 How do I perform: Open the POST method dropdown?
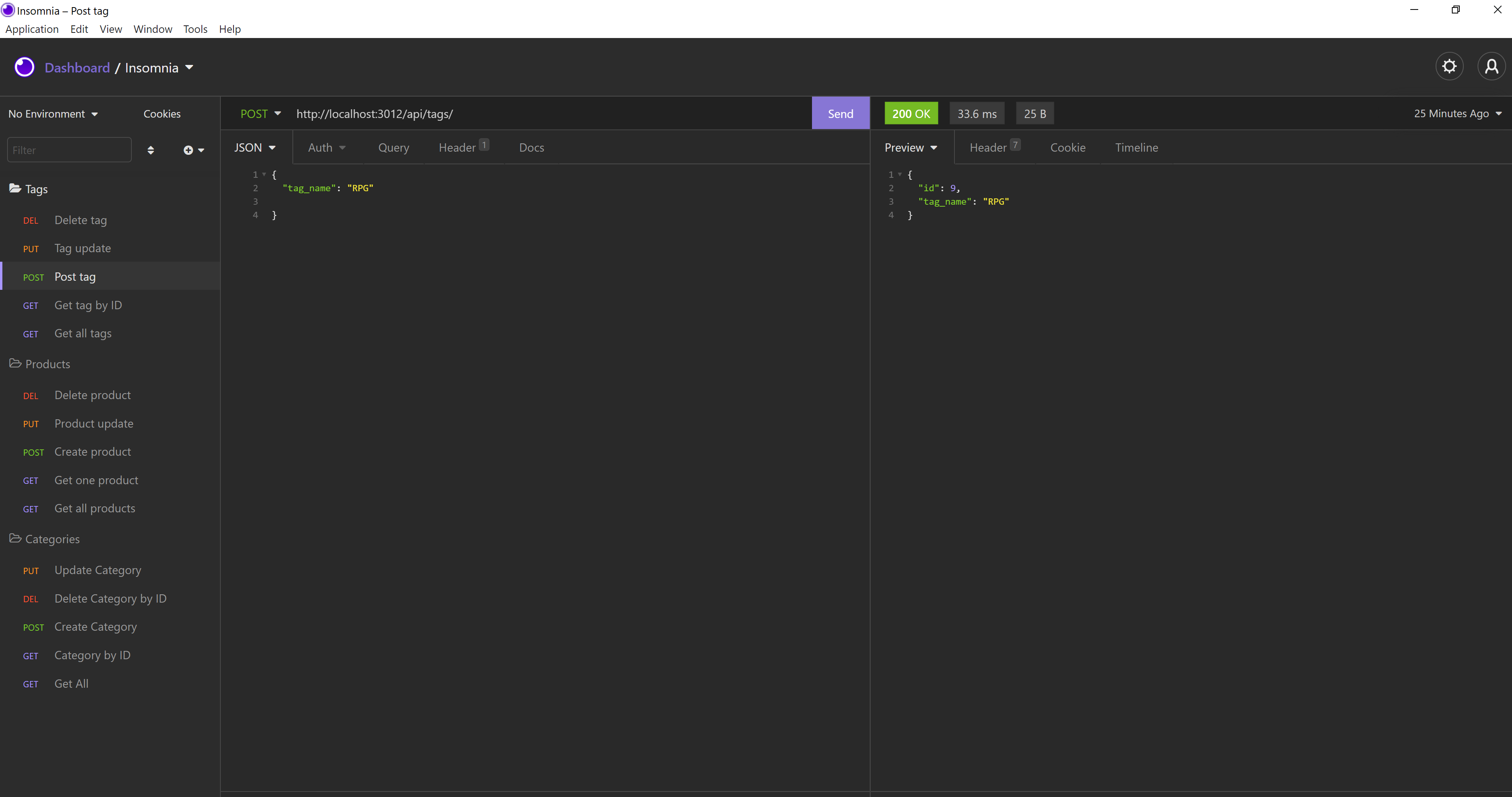[x=261, y=114]
